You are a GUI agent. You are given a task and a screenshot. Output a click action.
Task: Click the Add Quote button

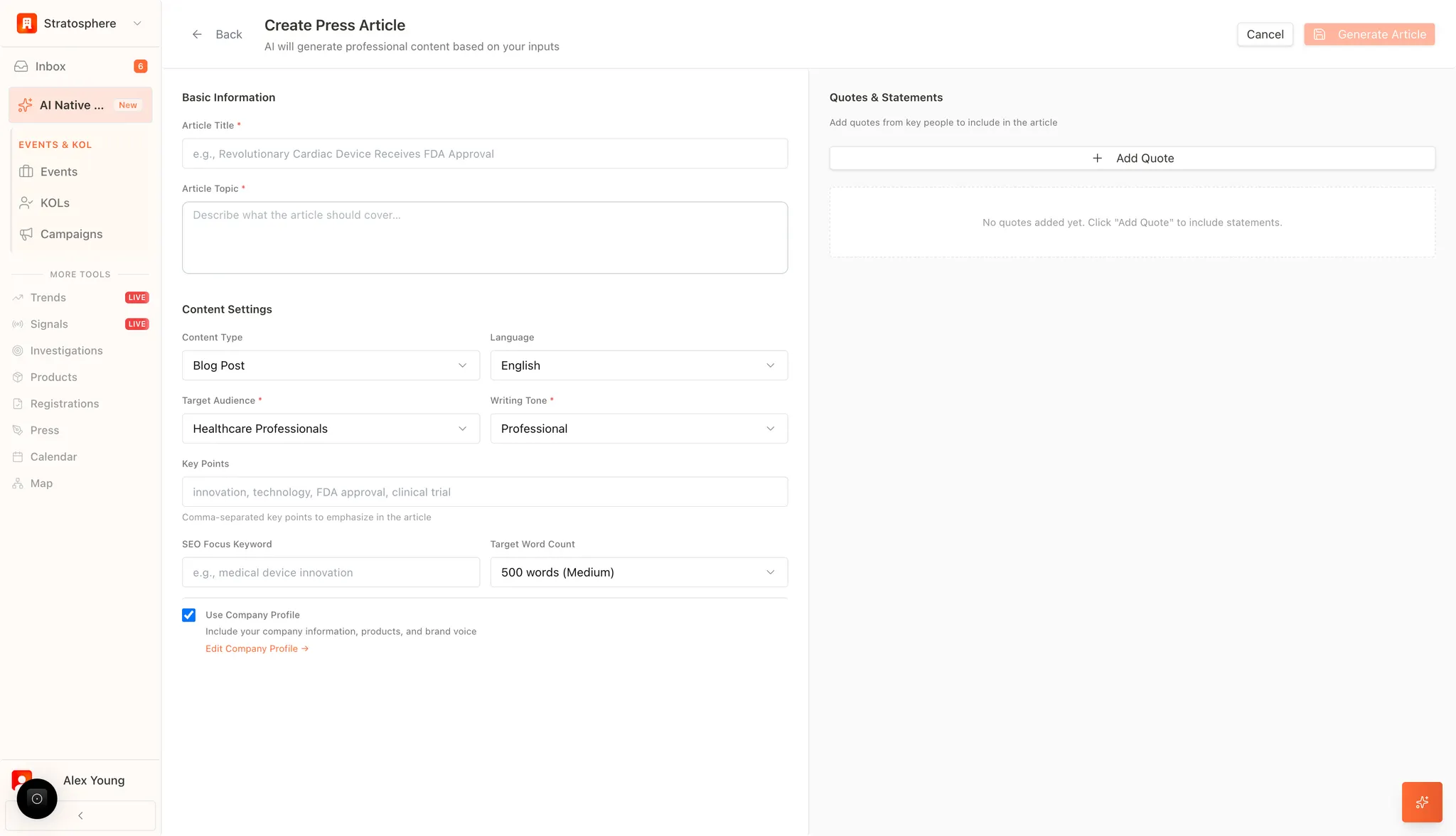click(1132, 158)
